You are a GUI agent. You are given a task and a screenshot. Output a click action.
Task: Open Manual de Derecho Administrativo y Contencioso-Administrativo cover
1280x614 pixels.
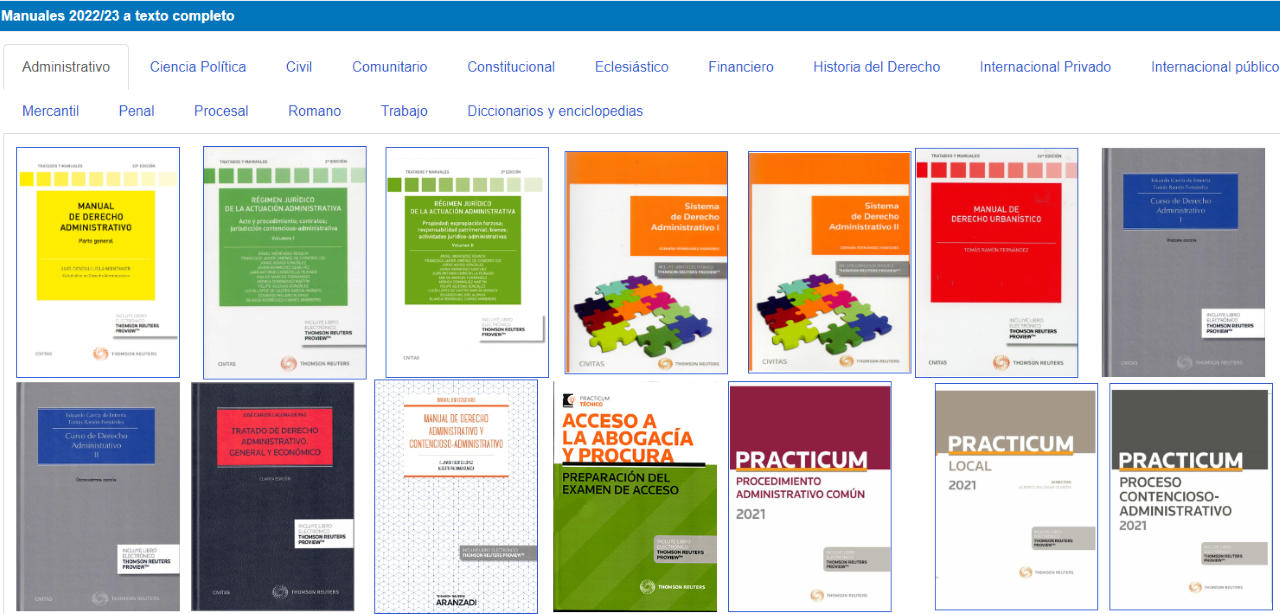[x=456, y=496]
